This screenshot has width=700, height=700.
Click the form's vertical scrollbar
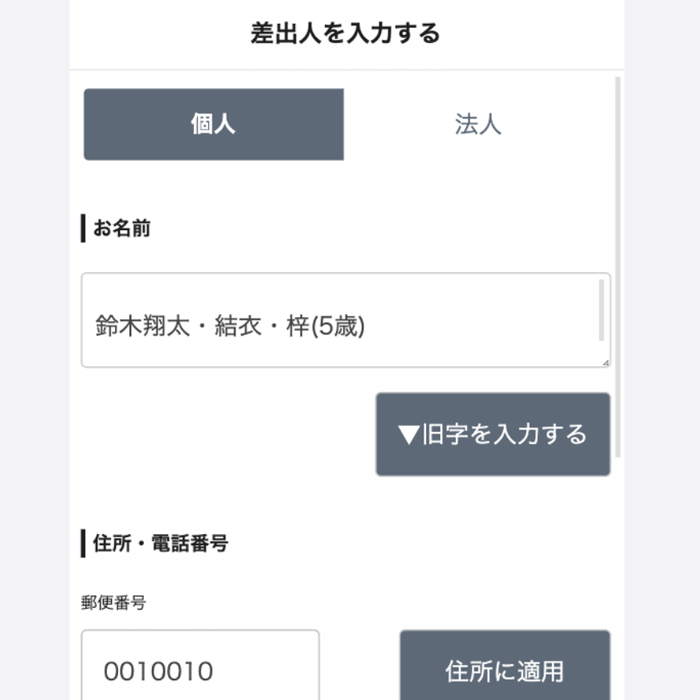[x=618, y=267]
